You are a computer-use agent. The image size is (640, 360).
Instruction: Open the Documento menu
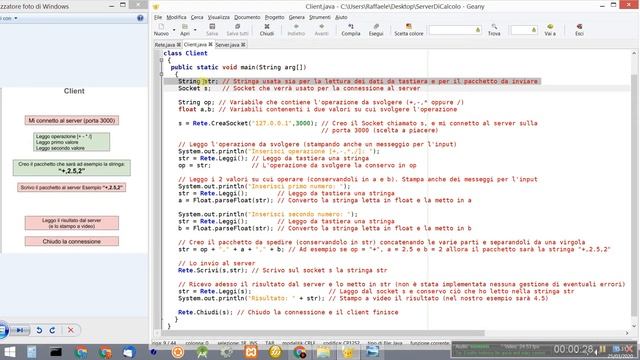point(247,17)
